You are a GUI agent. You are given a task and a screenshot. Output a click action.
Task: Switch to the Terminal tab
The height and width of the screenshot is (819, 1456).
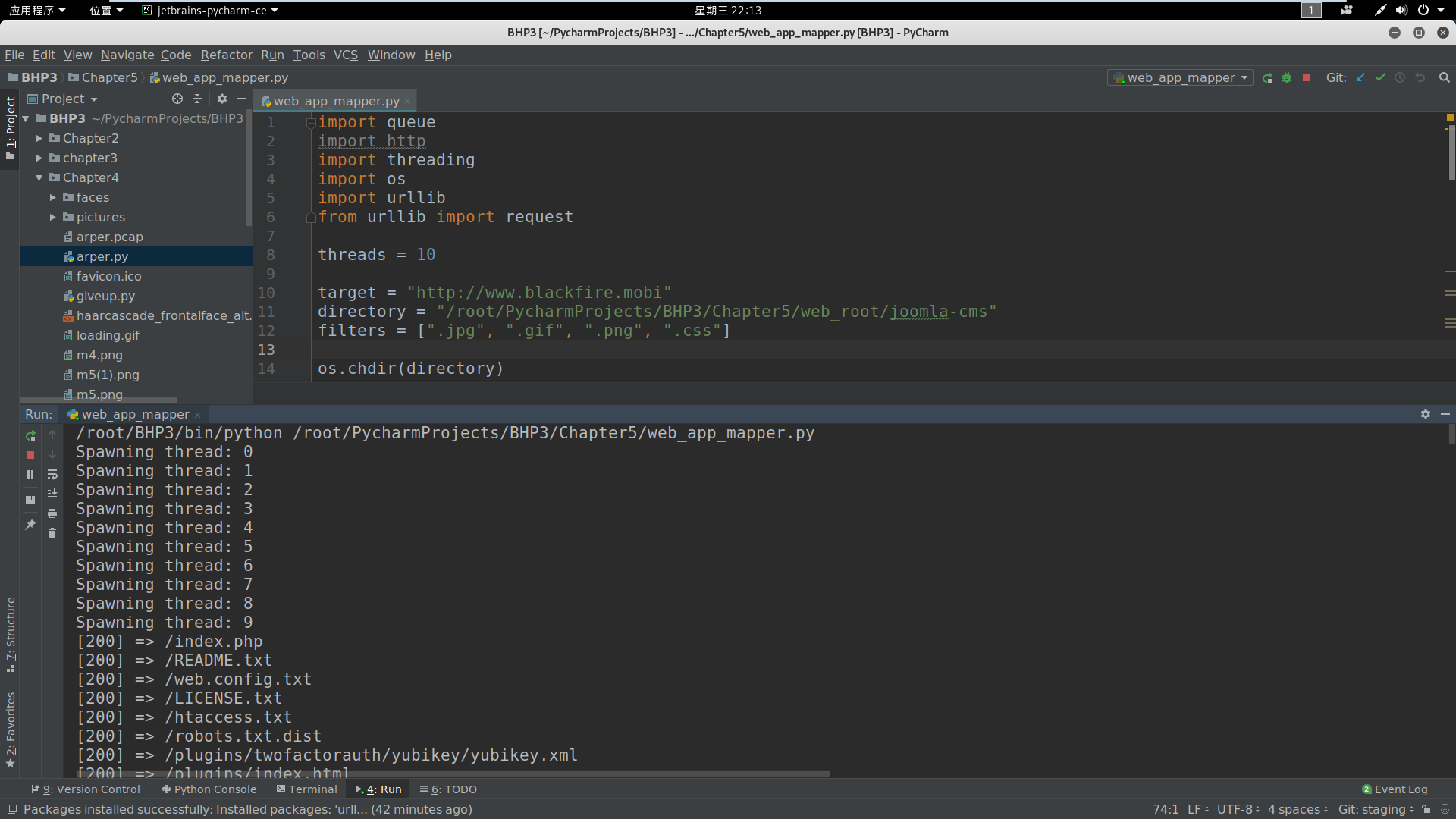[306, 789]
